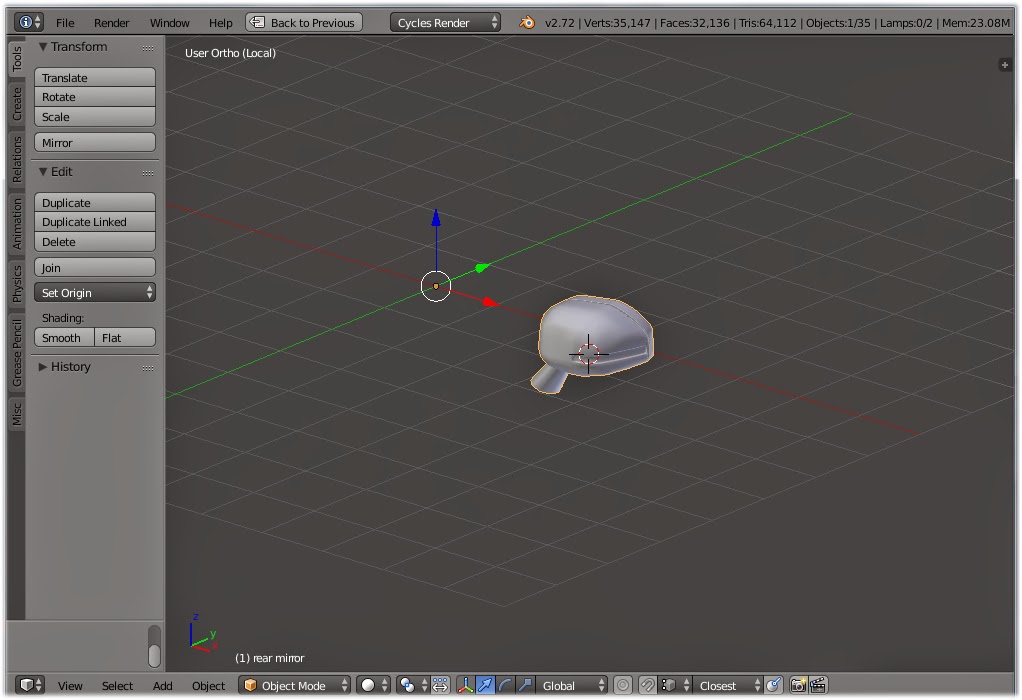Enable Flat shading for the object
Screen dimensions: 1022x700
click(125, 338)
